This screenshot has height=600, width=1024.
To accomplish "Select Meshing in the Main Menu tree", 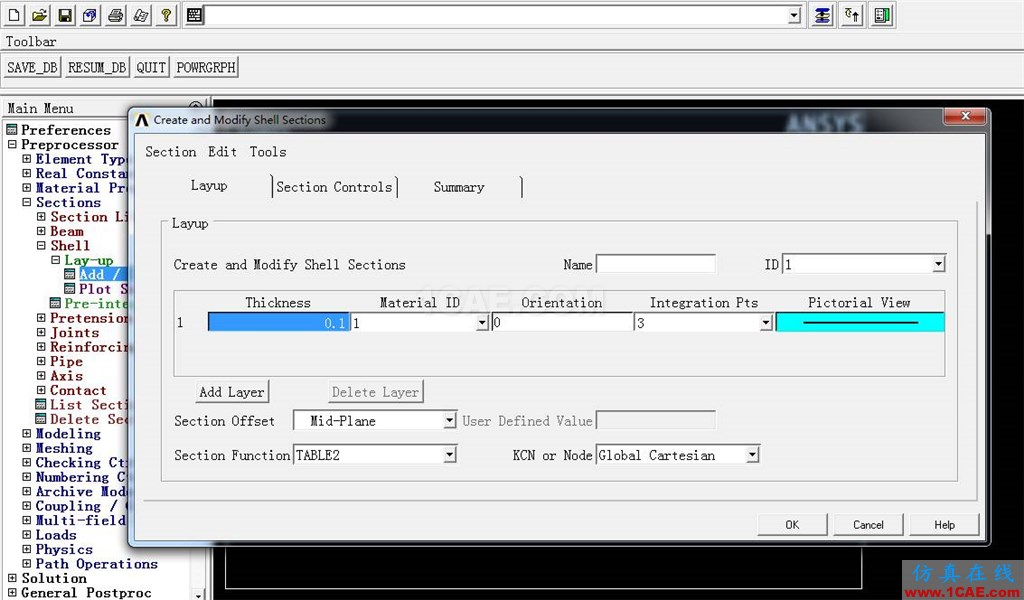I will coord(64,448).
